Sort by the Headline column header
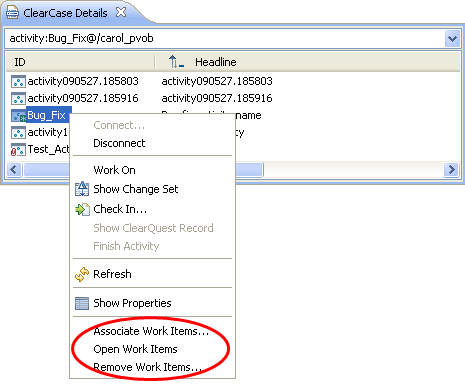Viewport: 465px width, 386px height. pyautogui.click(x=216, y=62)
